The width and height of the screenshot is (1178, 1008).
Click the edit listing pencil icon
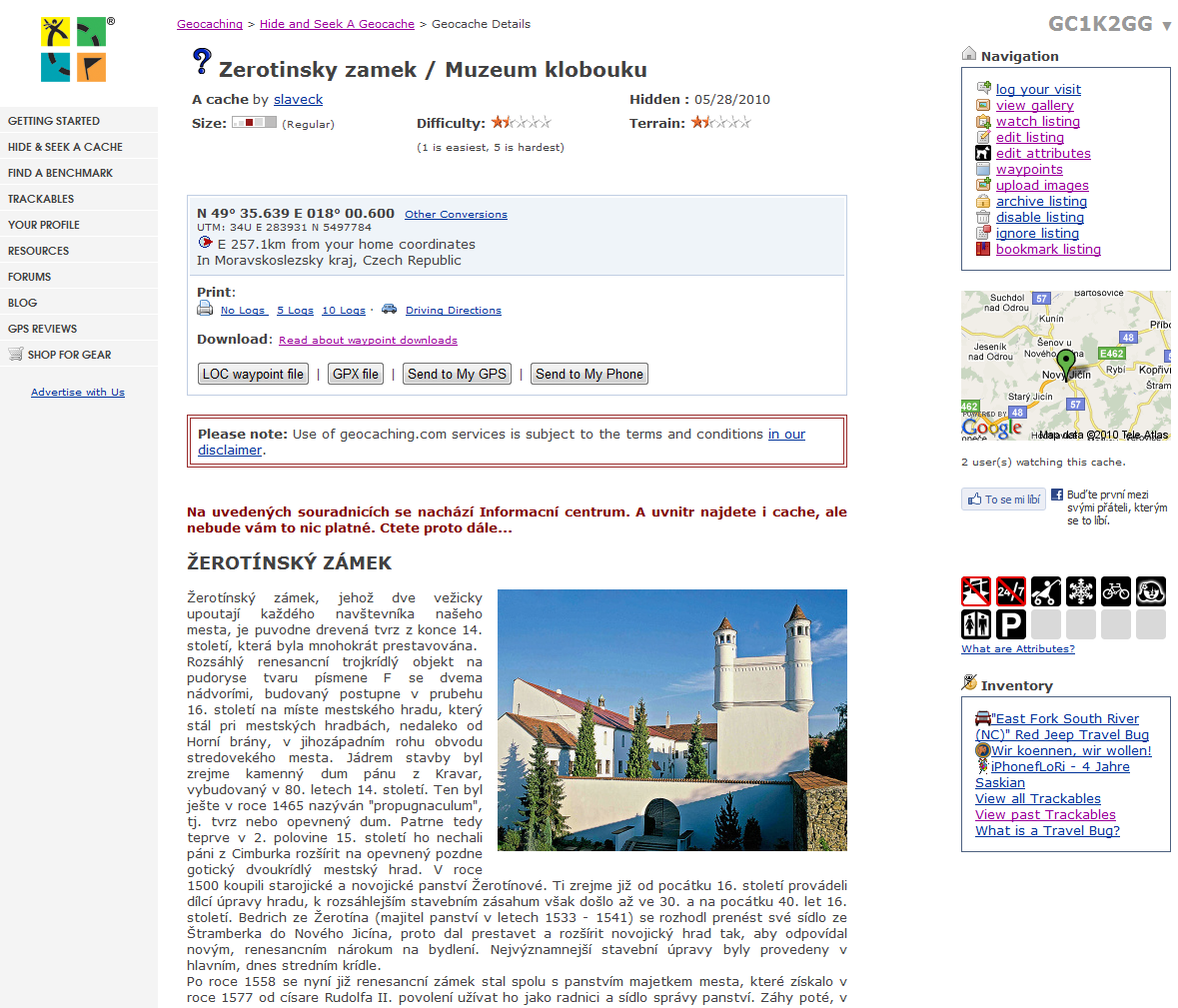(x=983, y=137)
